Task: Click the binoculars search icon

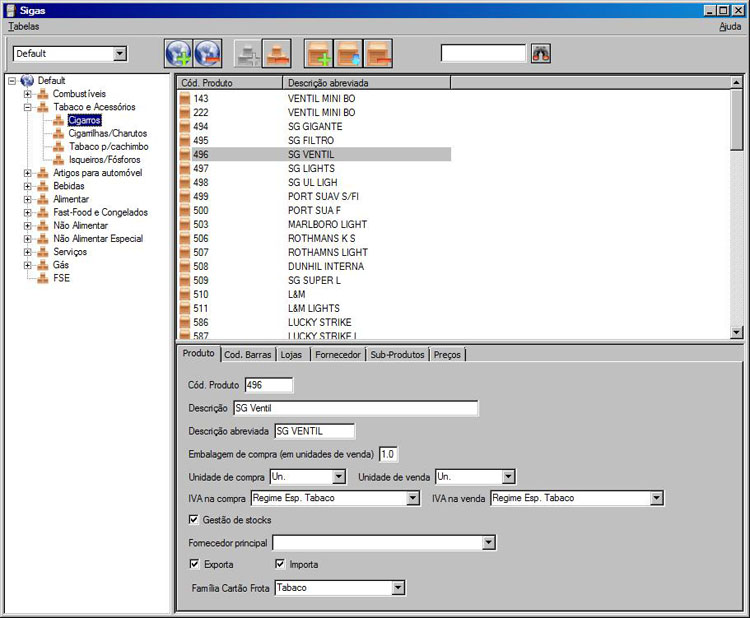Action: [x=540, y=53]
